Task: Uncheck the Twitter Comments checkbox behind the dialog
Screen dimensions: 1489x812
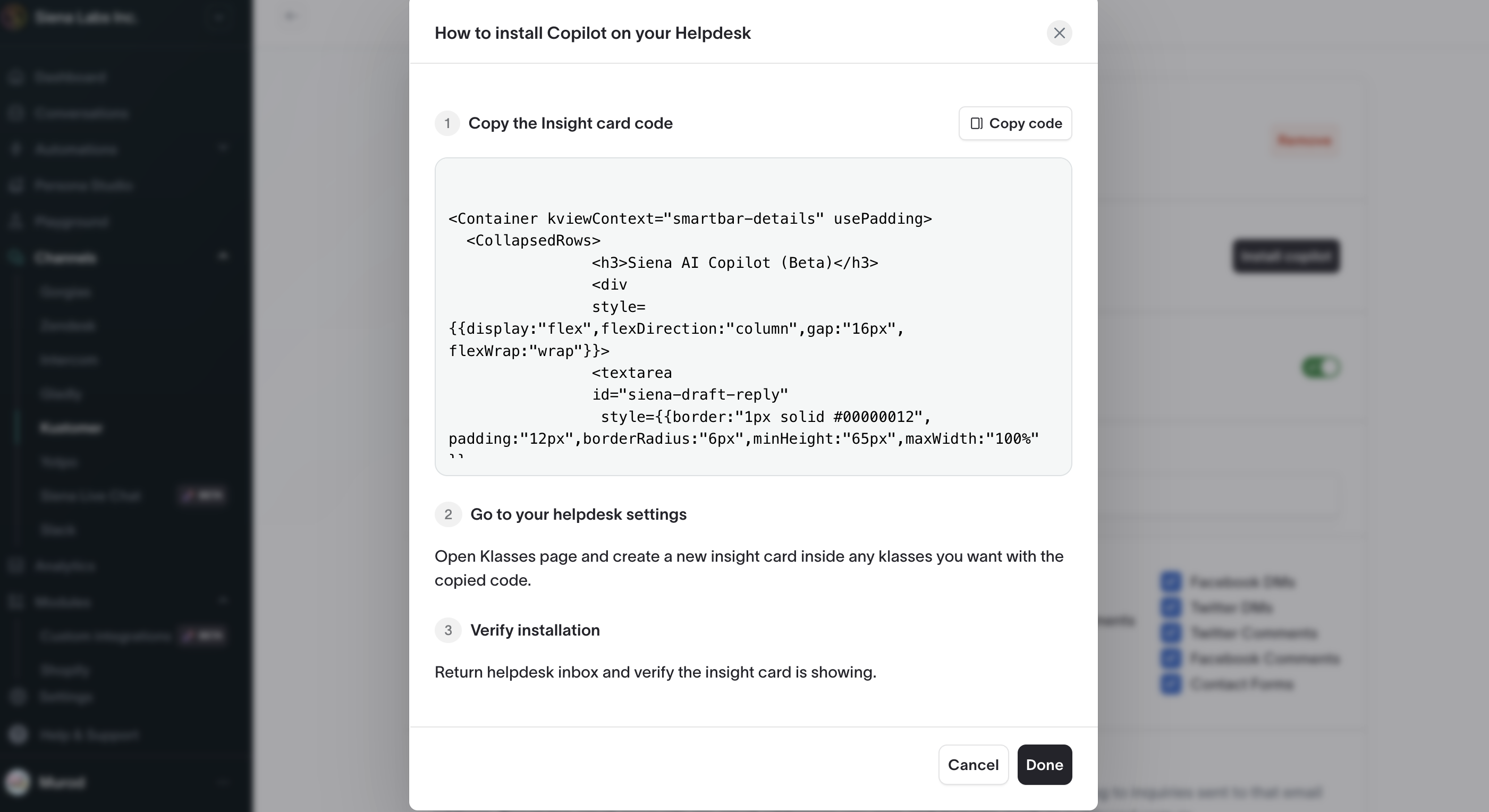Action: tap(1171, 633)
